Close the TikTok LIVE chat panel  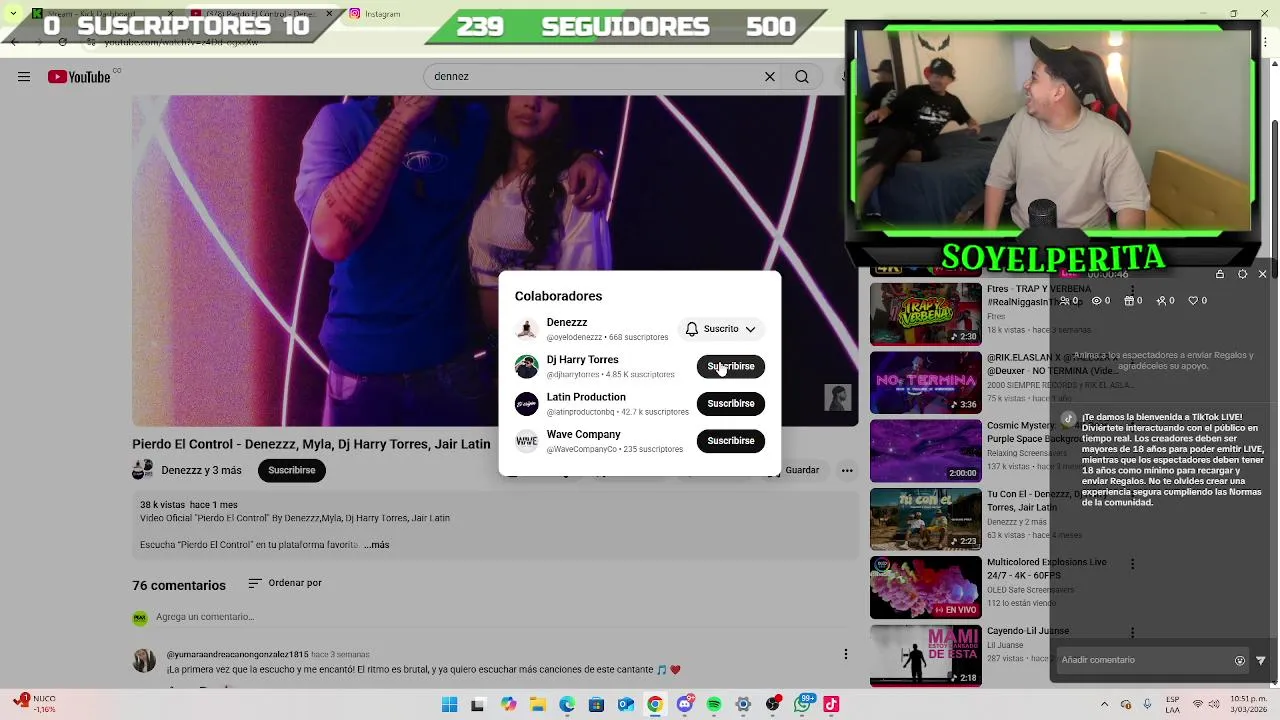click(x=1262, y=274)
